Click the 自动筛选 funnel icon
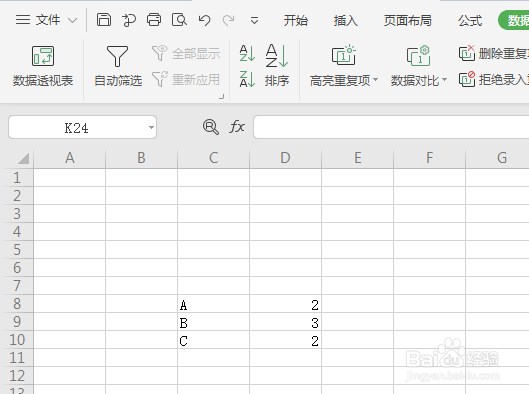Image resolution: width=529 pixels, height=394 pixels. tap(117, 56)
